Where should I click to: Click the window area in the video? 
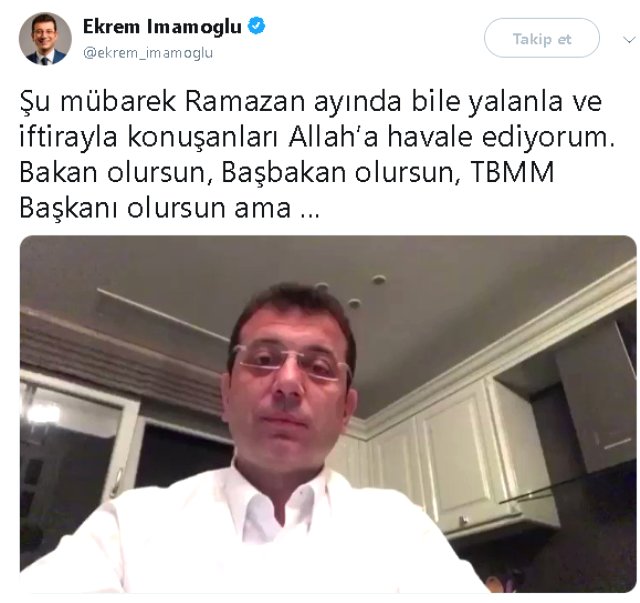click(x=78, y=441)
